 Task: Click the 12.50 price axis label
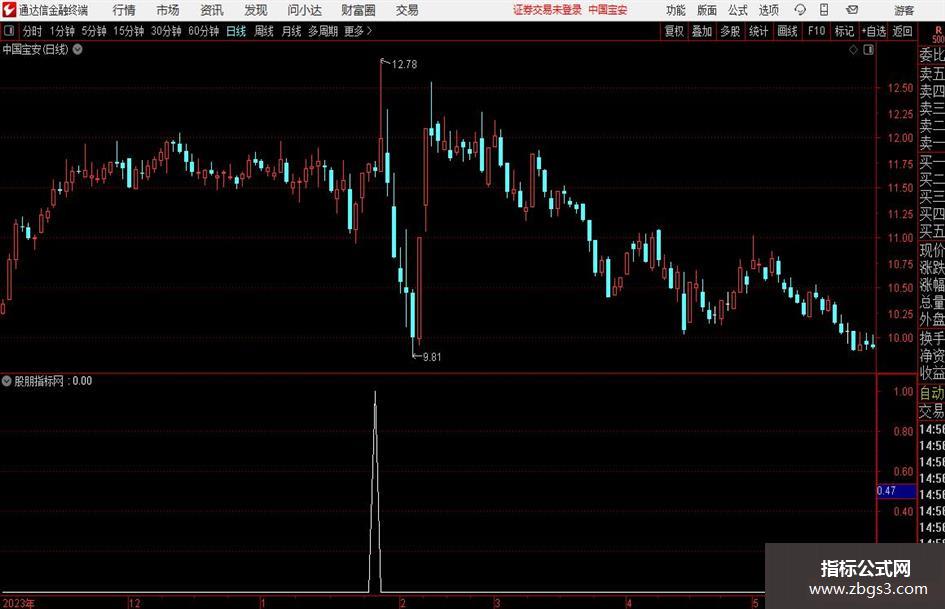(900, 88)
